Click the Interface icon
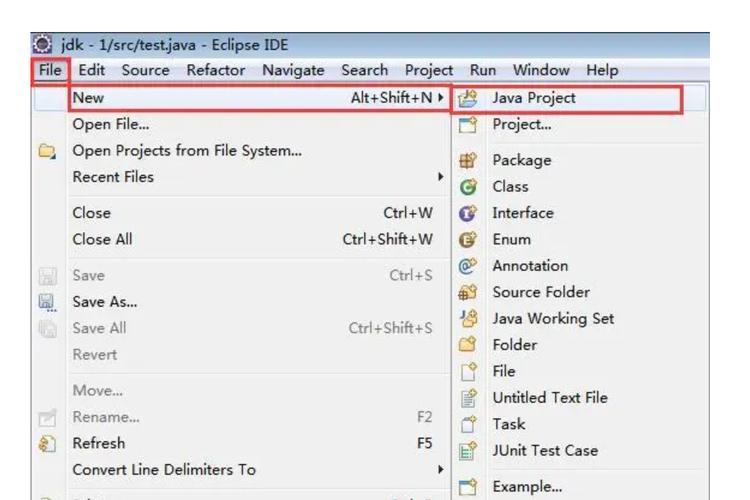 (467, 213)
